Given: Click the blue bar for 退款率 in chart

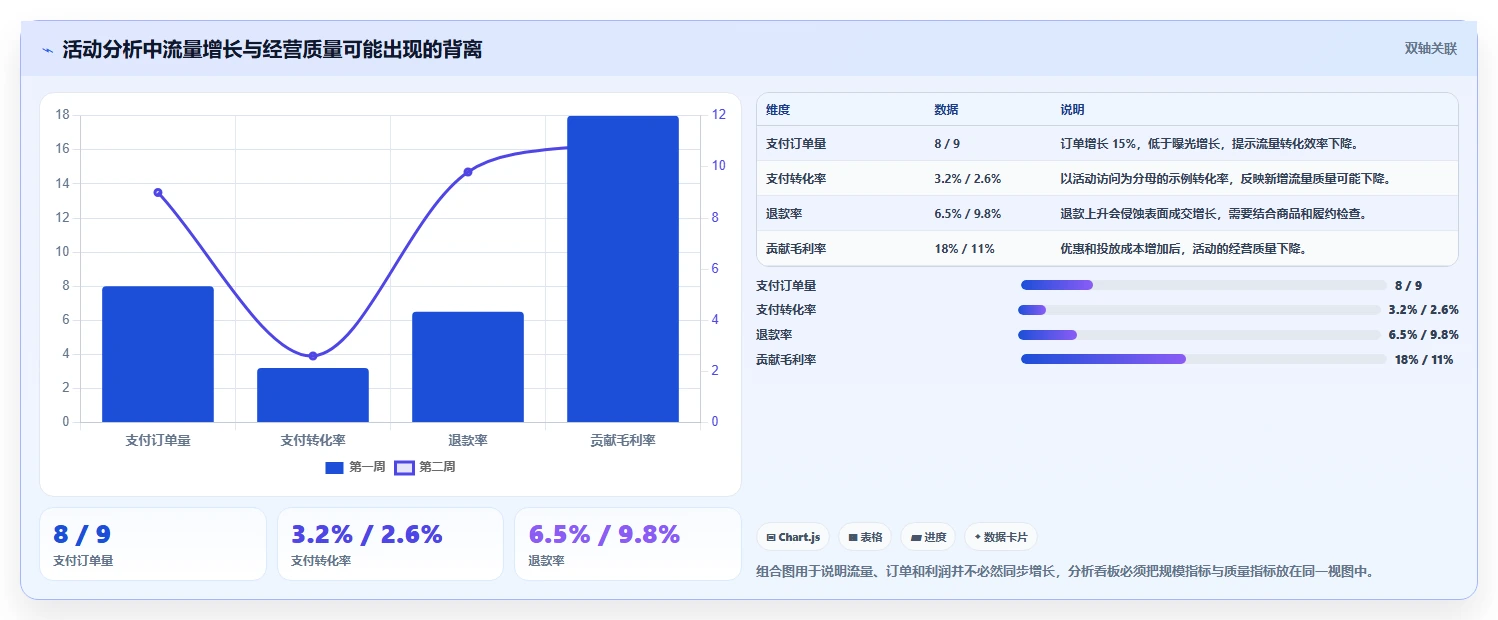Looking at the screenshot, I should point(468,367).
